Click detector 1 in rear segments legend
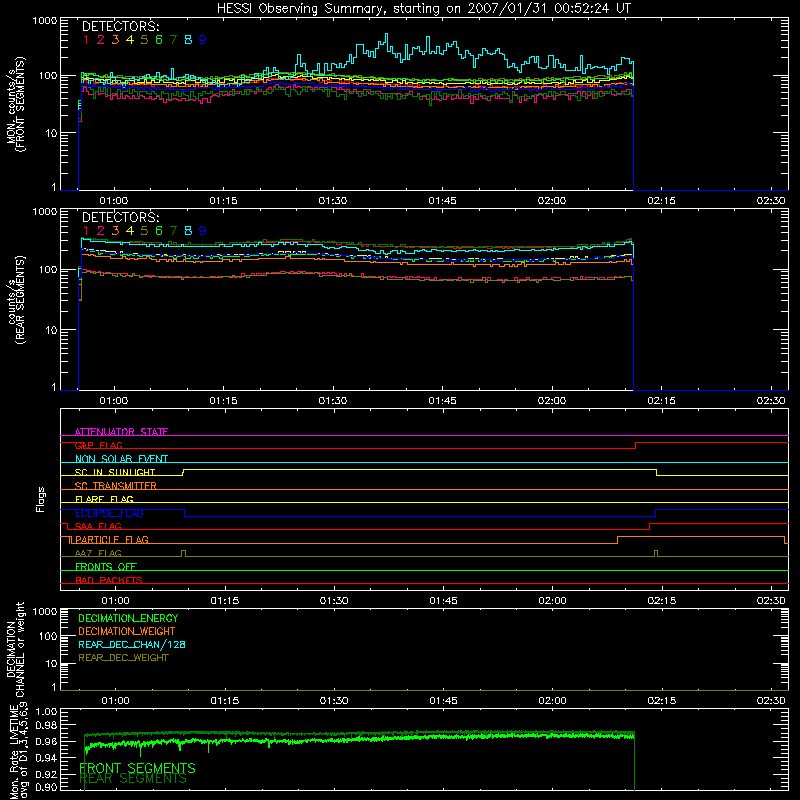Screen dimensions: 800x800 (86, 231)
